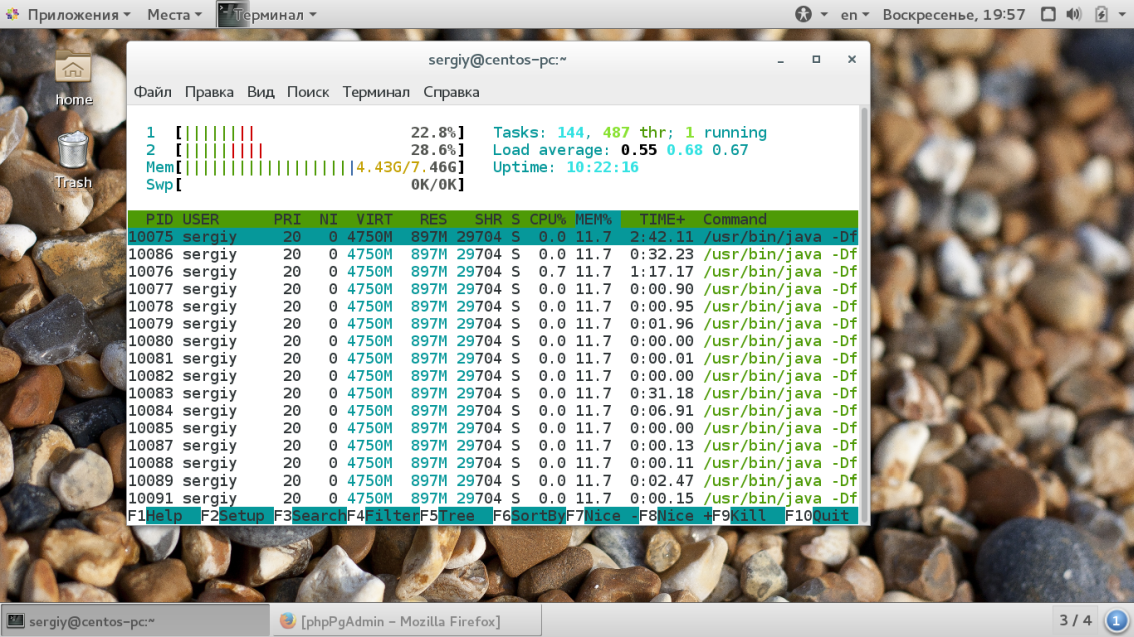Click the 3 / 4 workspace switcher
Screen dimensions: 1134x637
(x=1075, y=620)
